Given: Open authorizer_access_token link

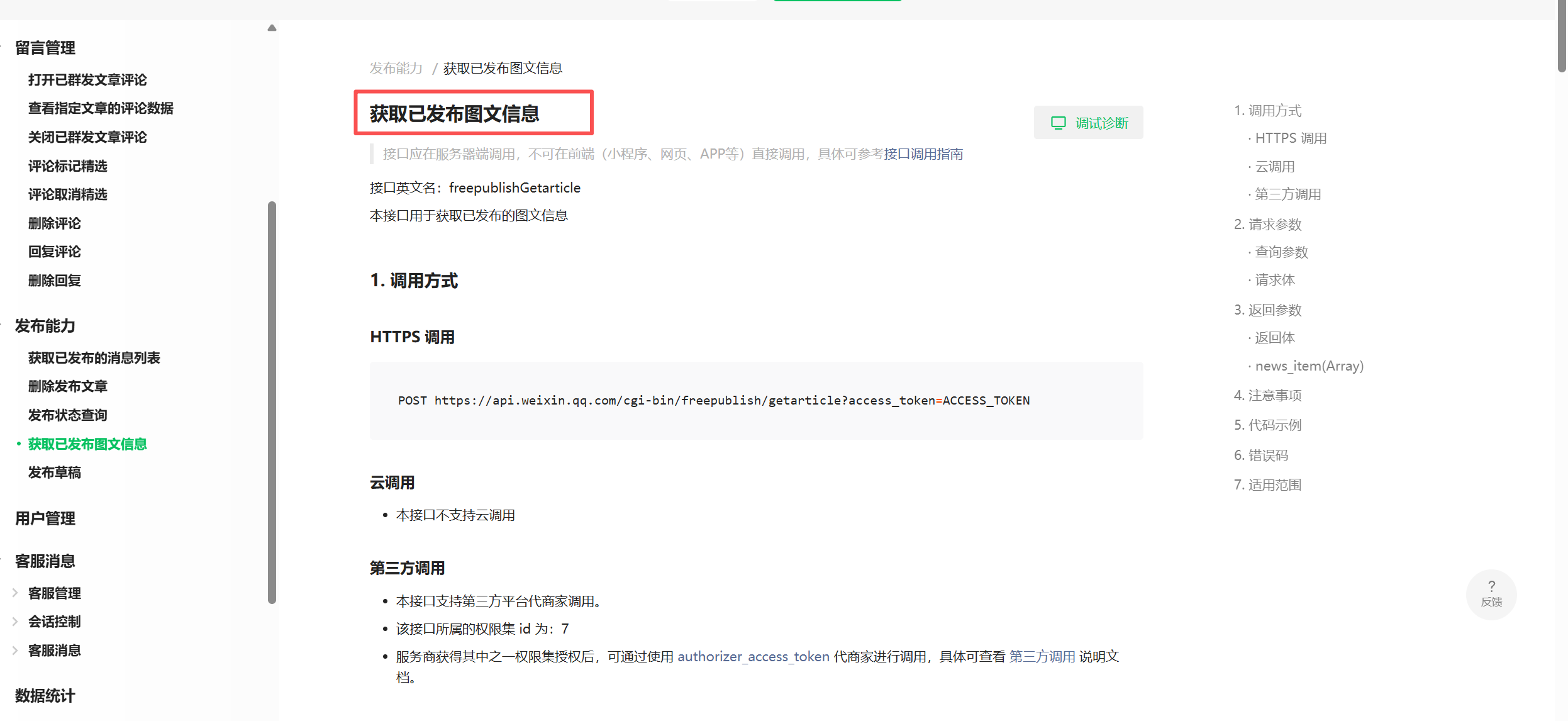Looking at the screenshot, I should click(753, 656).
